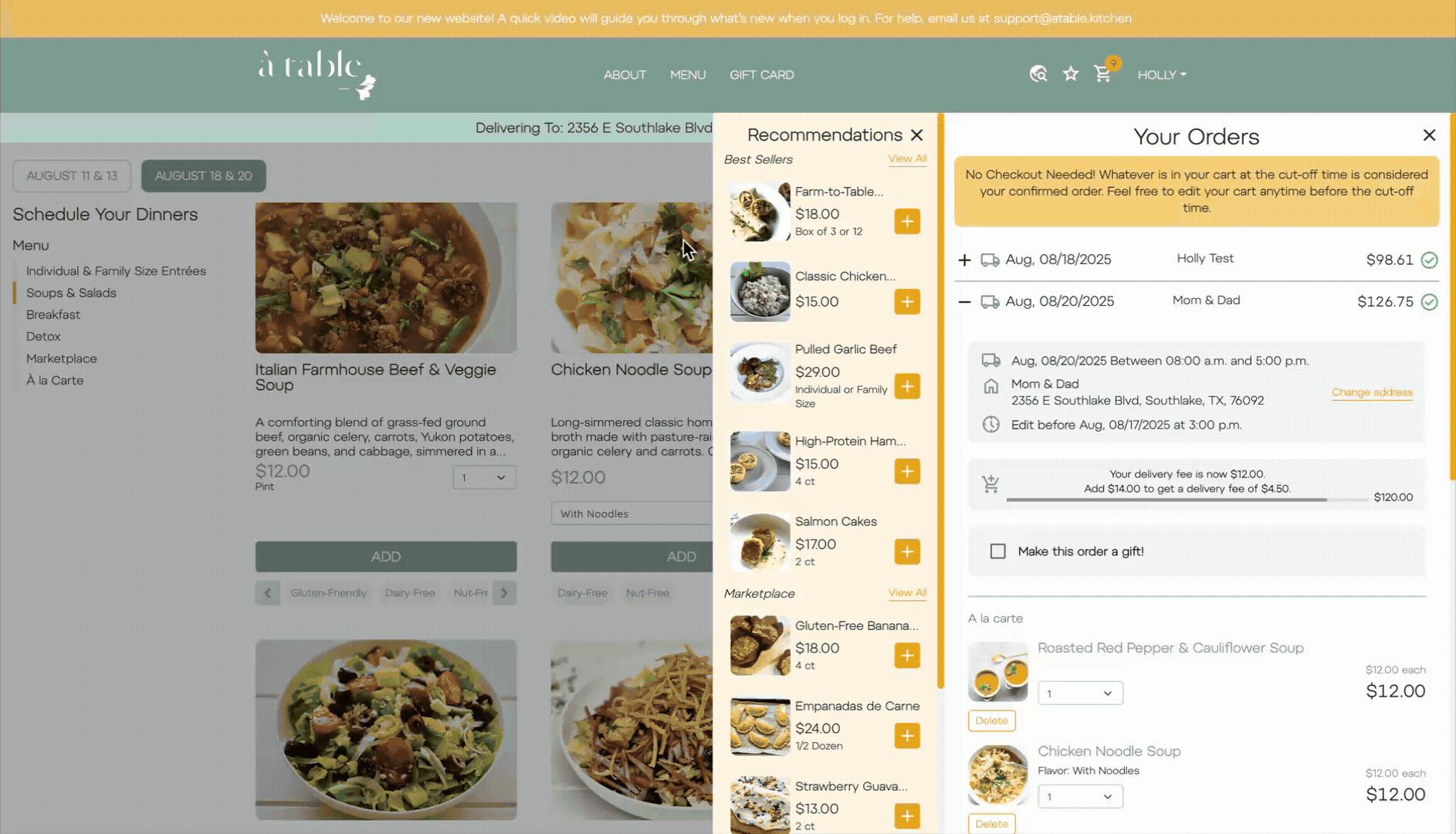
Task: Close the Recommendations panel
Action: coord(916,135)
